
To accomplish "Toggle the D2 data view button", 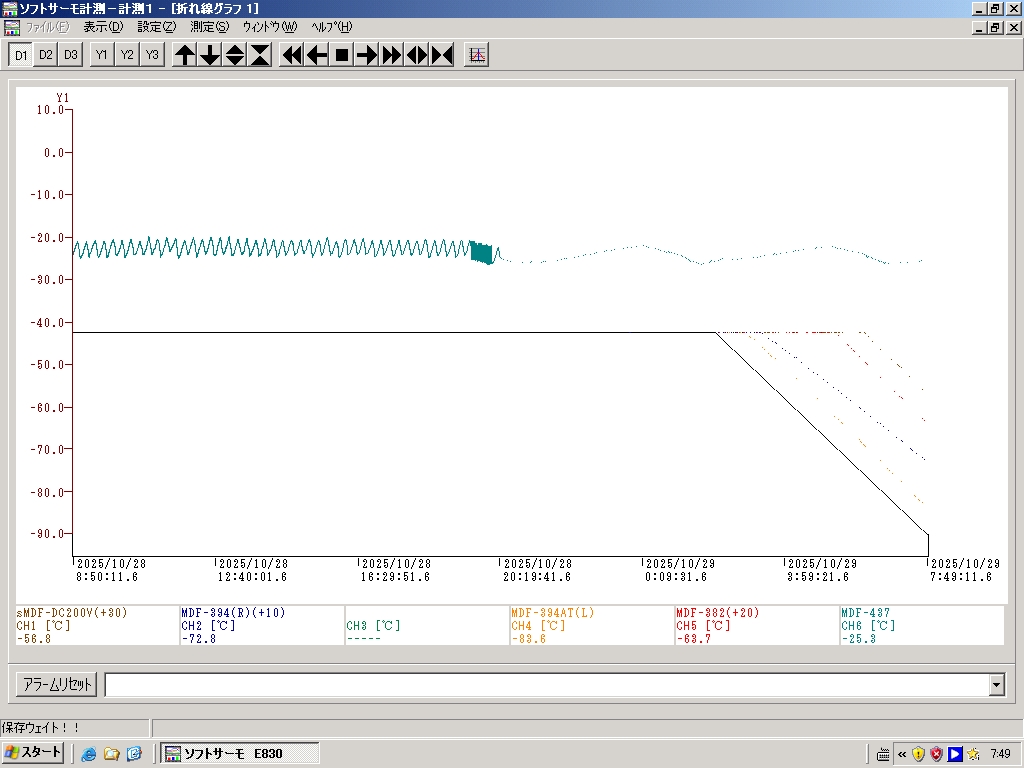I will click(45, 55).
